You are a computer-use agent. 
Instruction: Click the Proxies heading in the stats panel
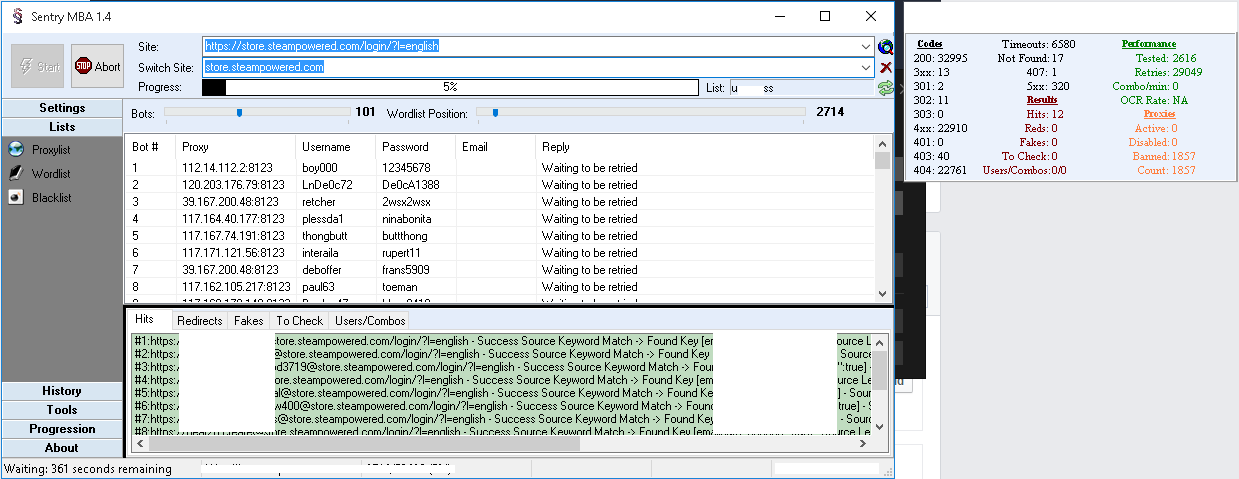[1160, 114]
